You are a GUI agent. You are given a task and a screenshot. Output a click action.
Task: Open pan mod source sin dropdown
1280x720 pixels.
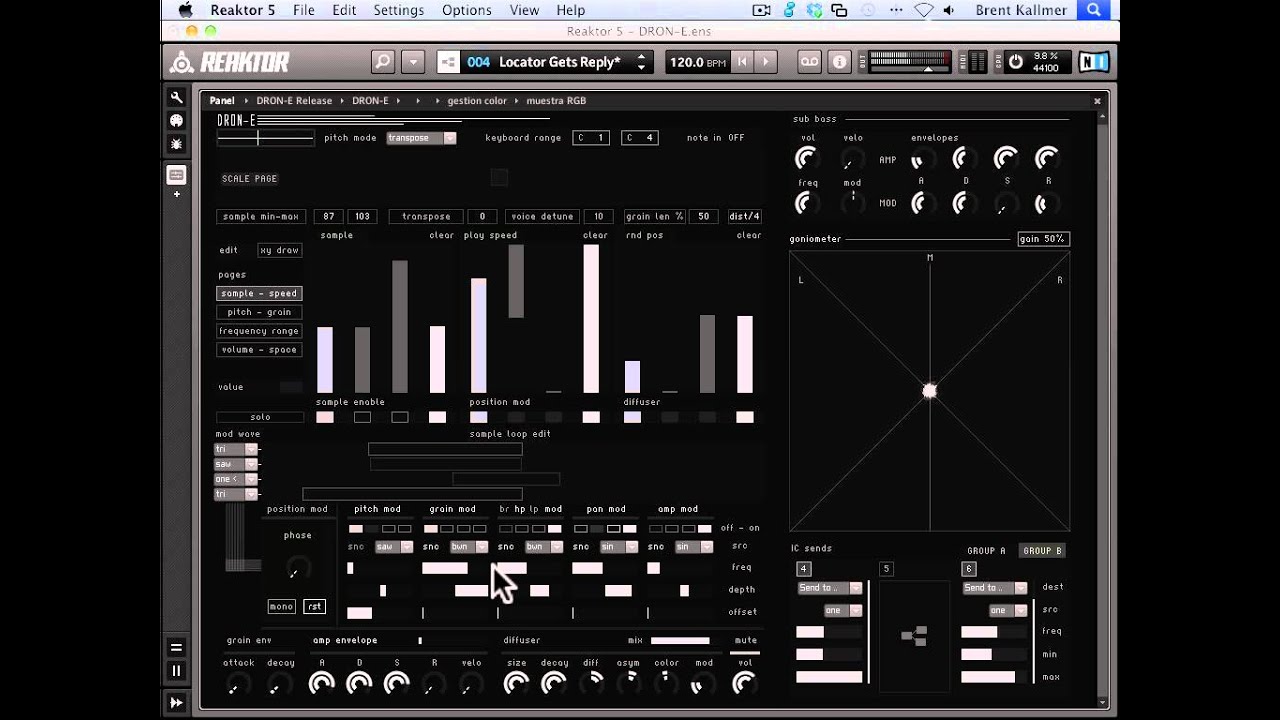click(619, 547)
